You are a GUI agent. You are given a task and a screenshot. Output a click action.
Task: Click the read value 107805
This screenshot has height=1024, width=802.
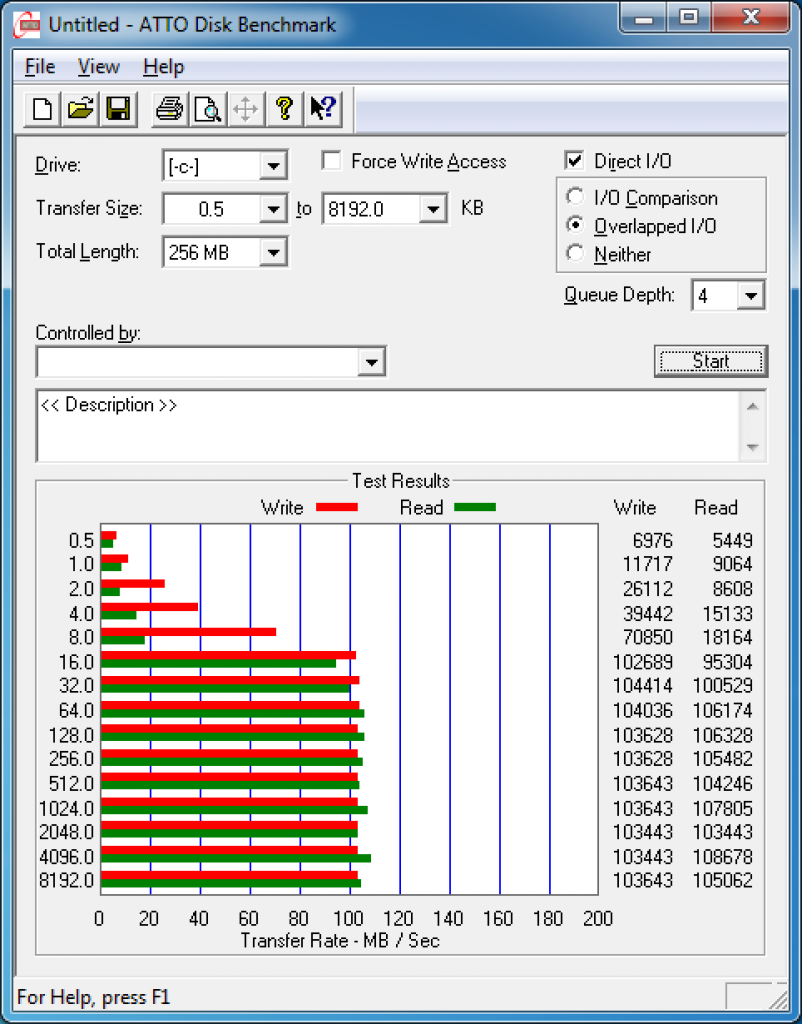[722, 808]
